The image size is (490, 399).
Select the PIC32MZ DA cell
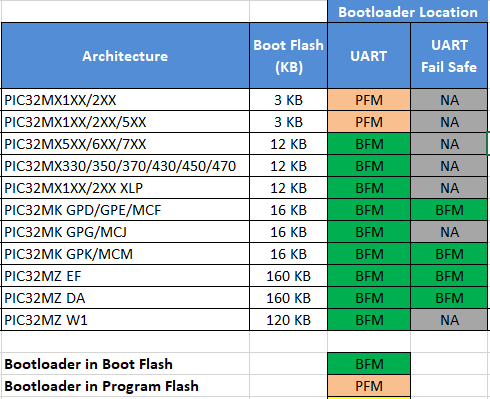[x=125, y=298]
